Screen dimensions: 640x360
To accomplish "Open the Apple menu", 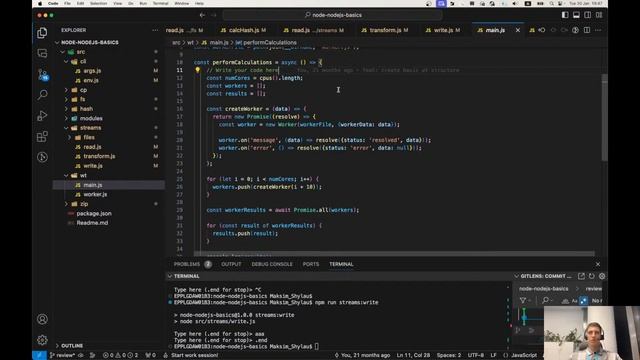I will coord(40,4).
